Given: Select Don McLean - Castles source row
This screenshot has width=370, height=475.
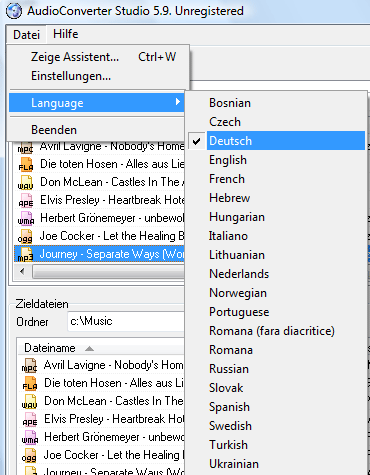Looking at the screenshot, I should click(99, 182).
